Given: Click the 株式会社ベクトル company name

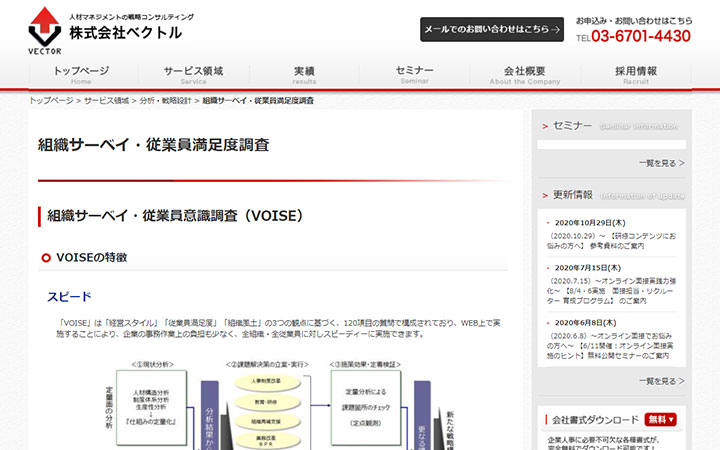Looking at the screenshot, I should (x=126, y=33).
